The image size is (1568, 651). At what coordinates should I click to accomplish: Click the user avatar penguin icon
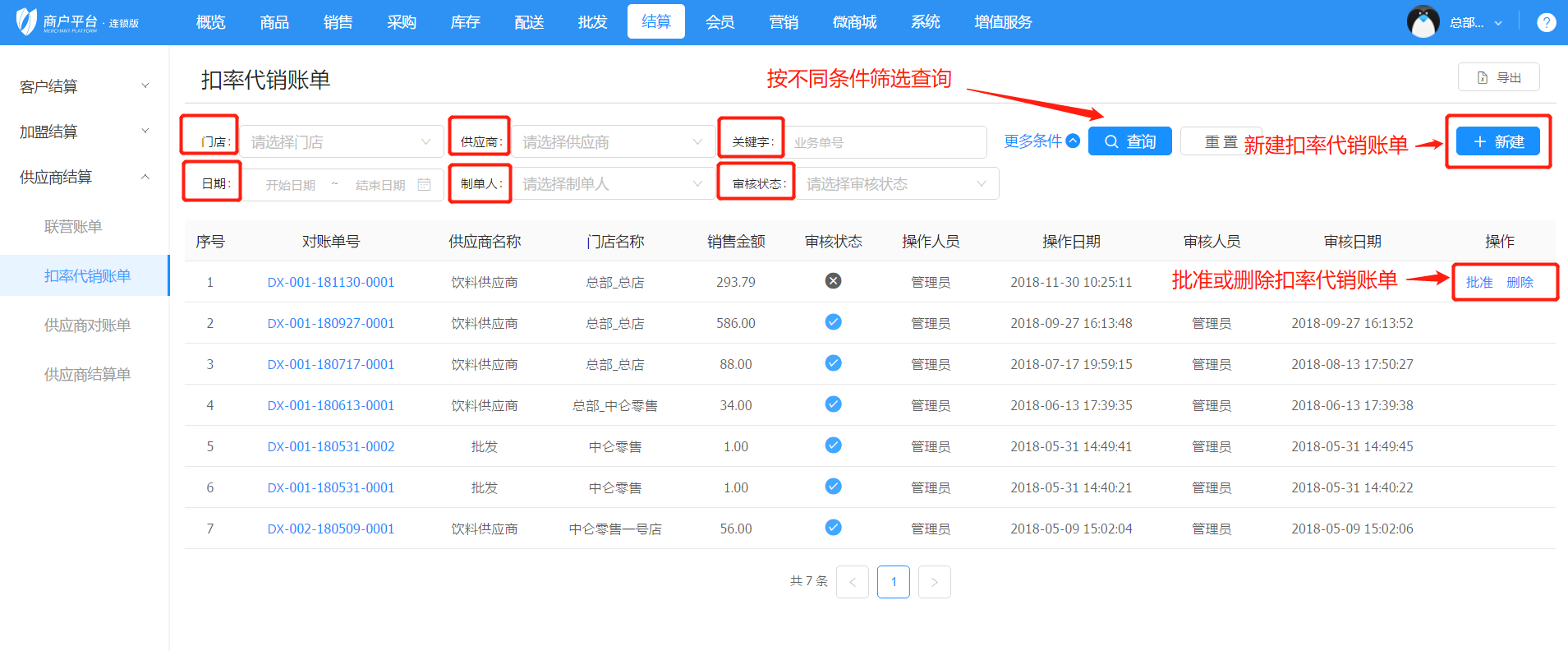click(1423, 22)
